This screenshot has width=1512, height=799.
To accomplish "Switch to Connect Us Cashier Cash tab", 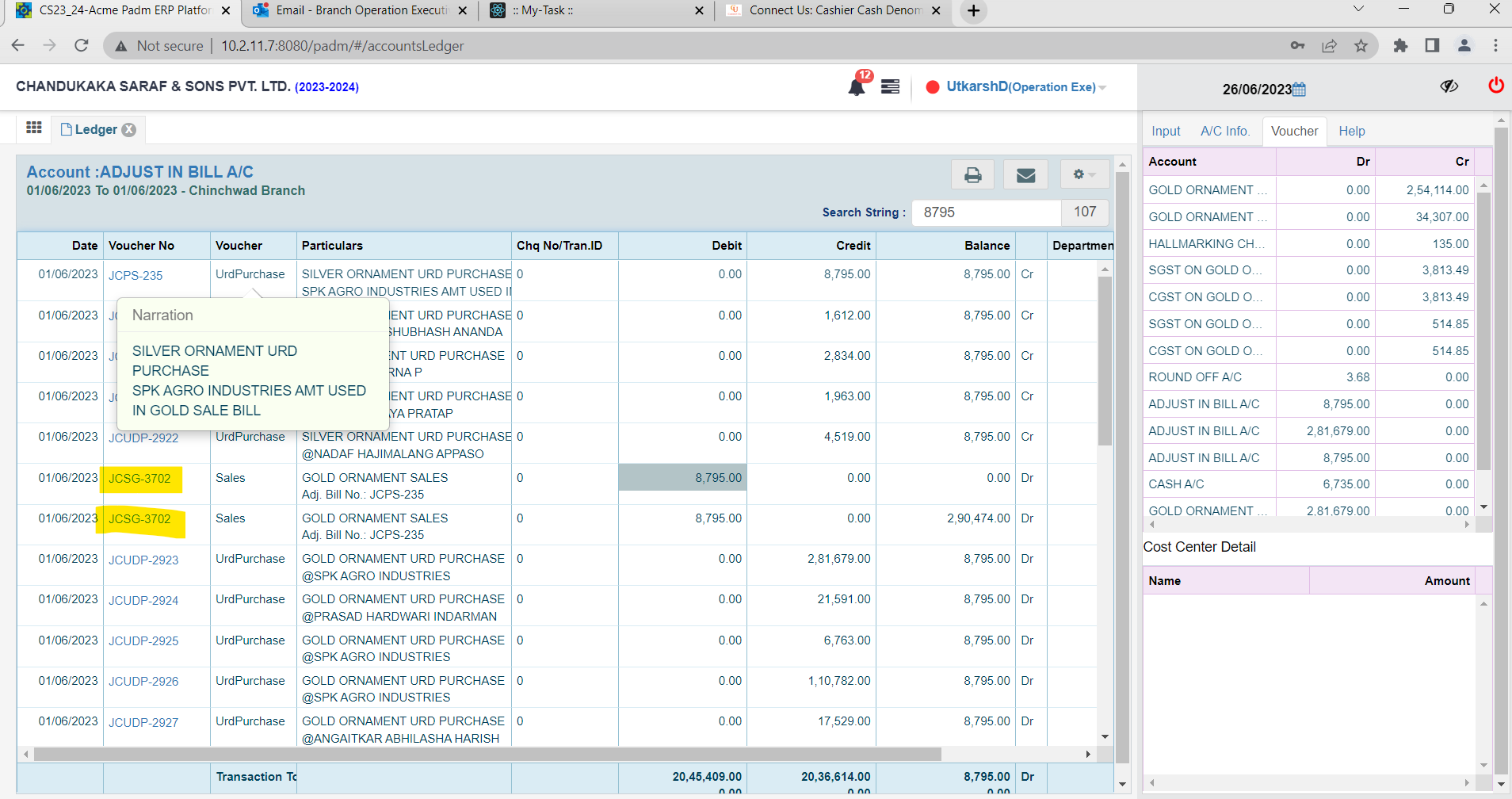I will pyautogui.click(x=834, y=11).
